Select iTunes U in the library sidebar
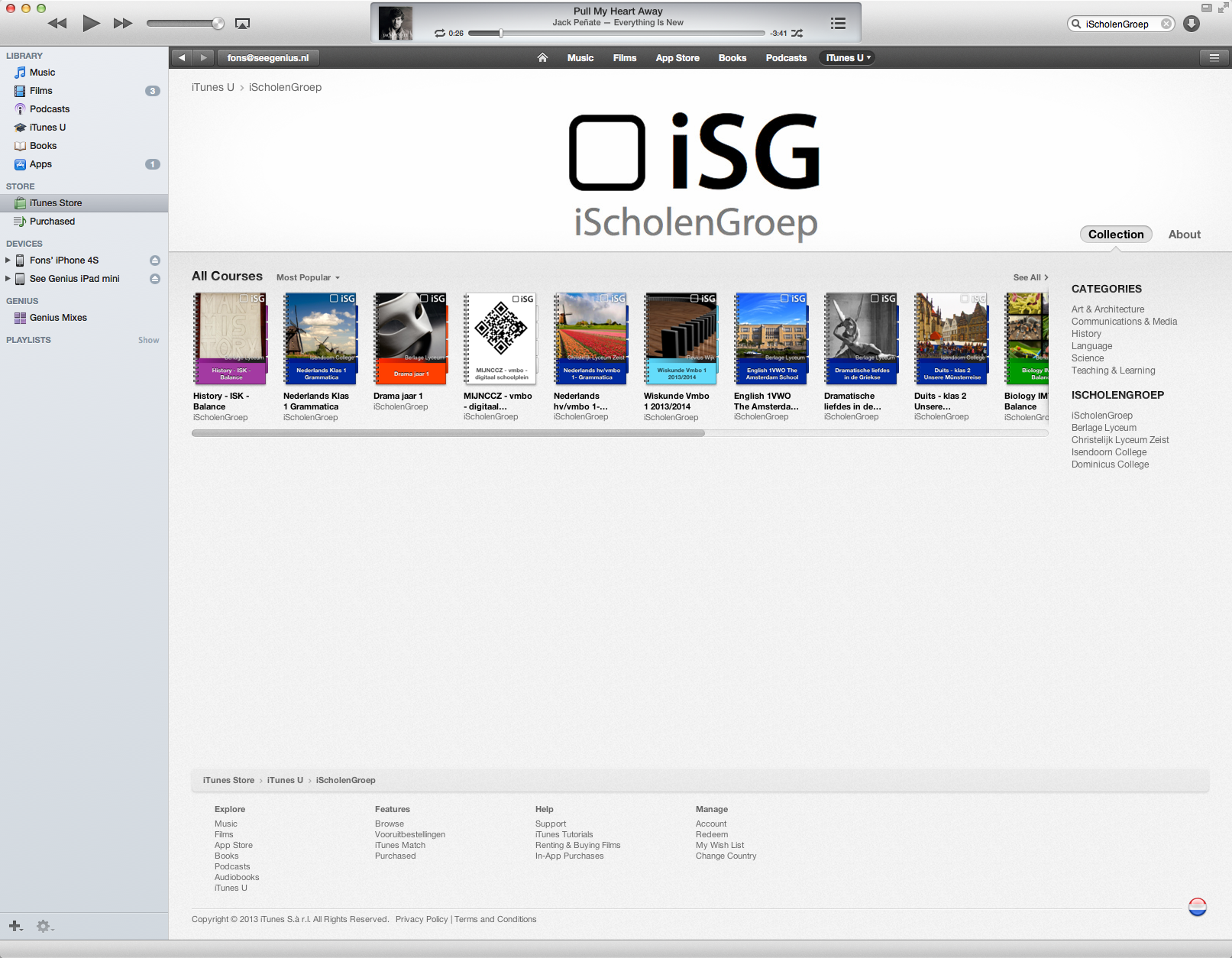This screenshot has width=1232, height=958. [84, 128]
